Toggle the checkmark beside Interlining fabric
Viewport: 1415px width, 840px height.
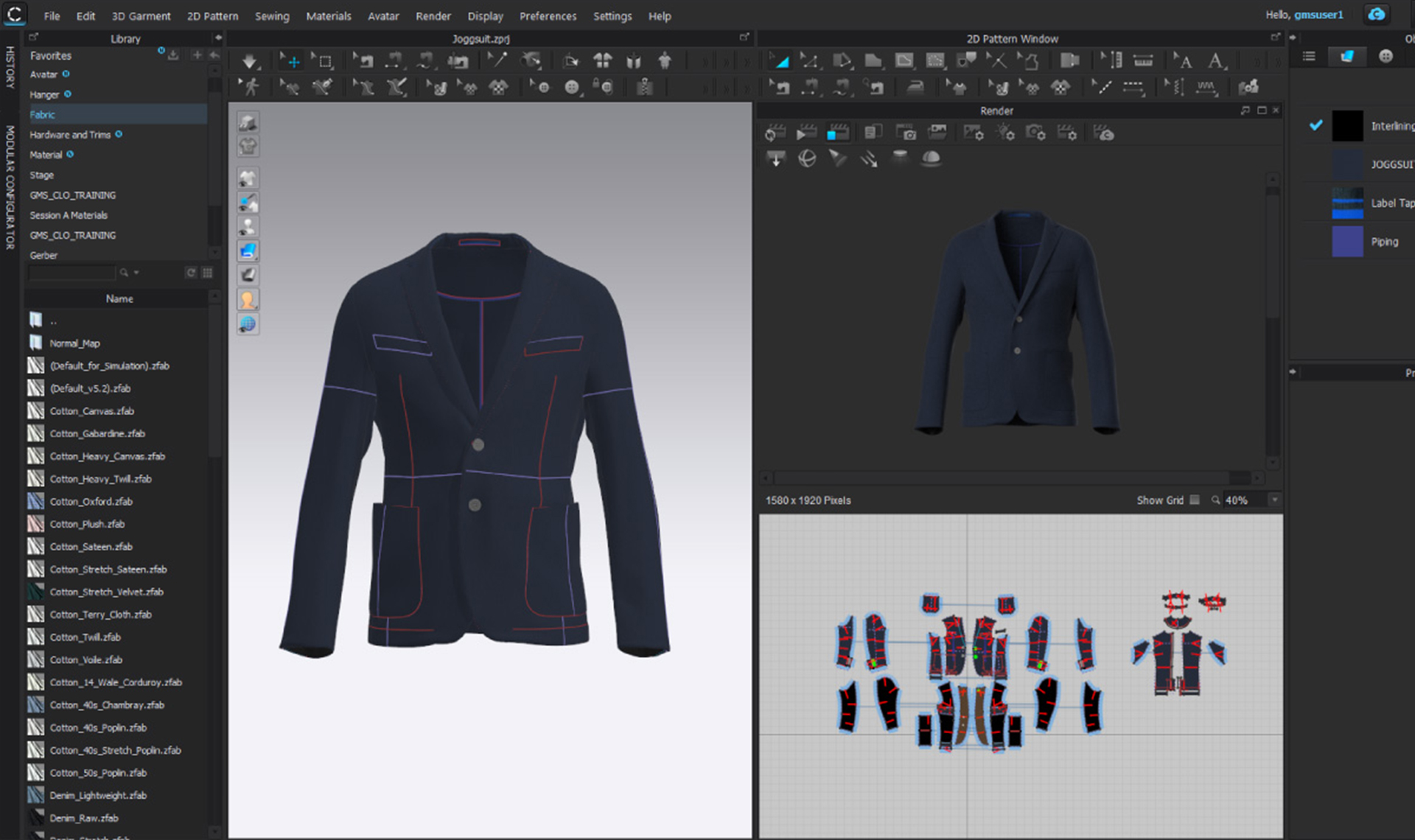click(x=1316, y=125)
